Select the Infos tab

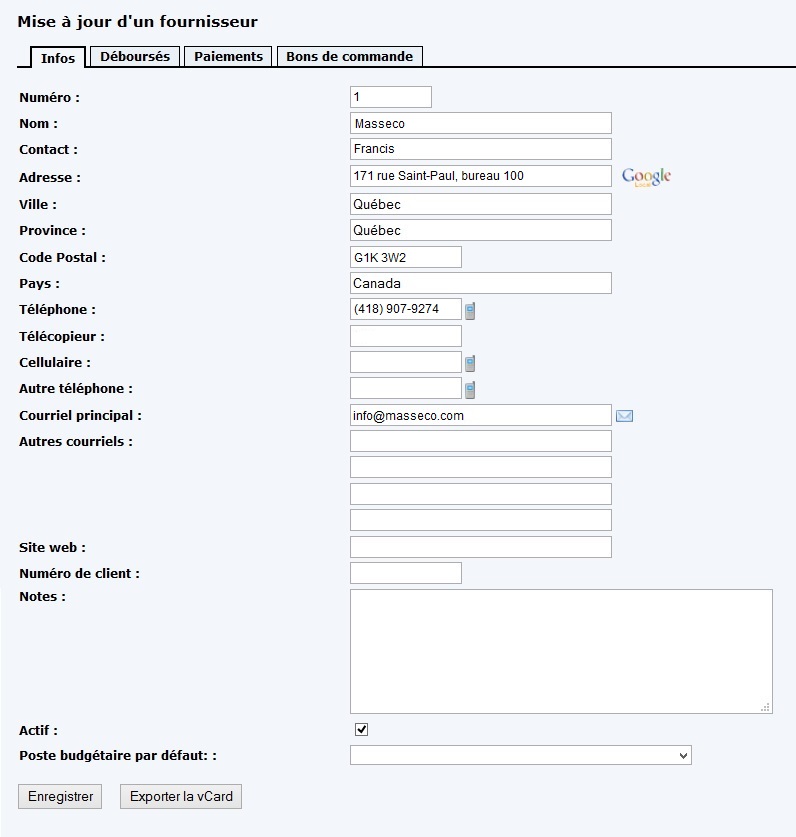(57, 59)
